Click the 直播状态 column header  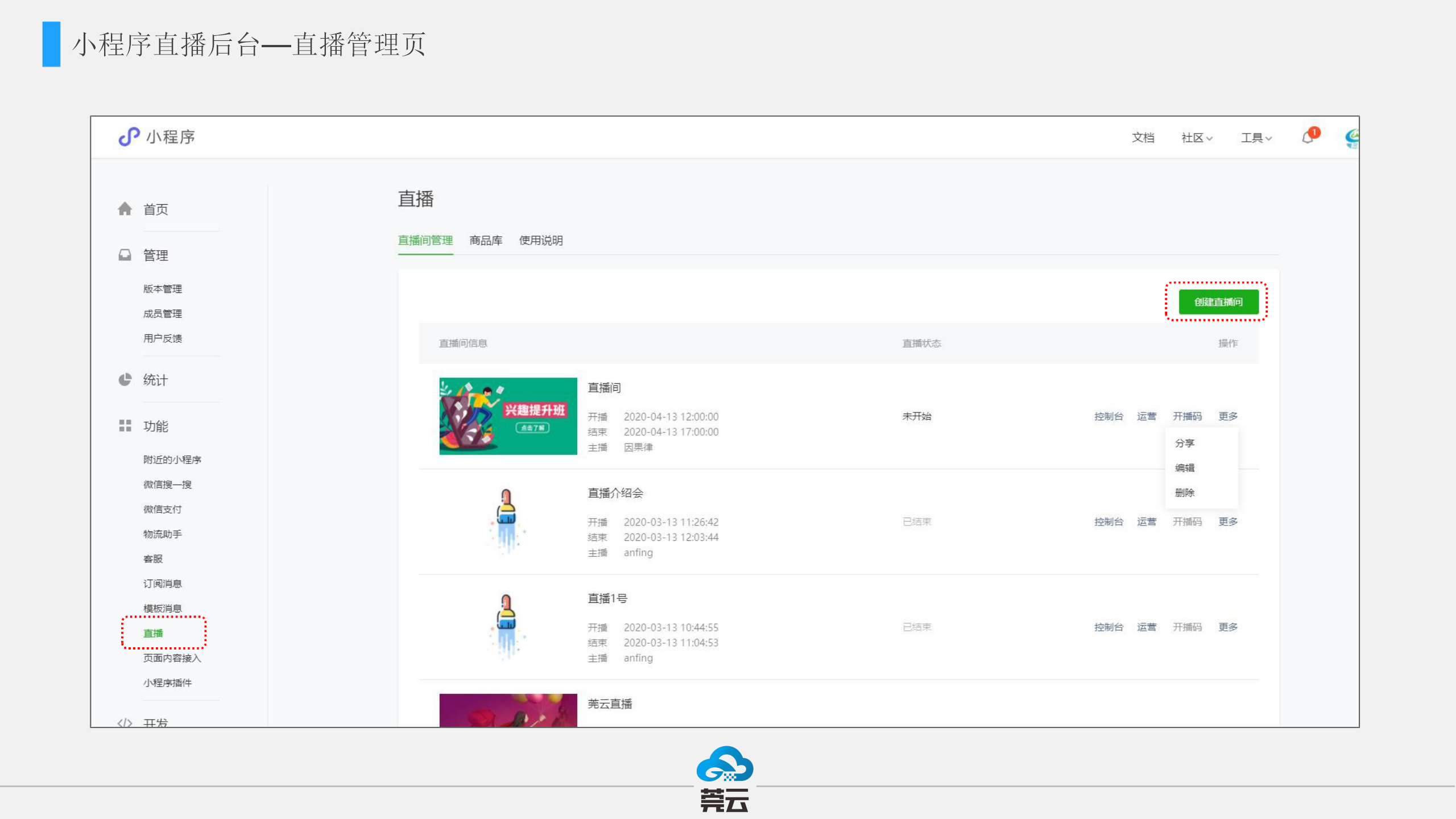tap(922, 344)
